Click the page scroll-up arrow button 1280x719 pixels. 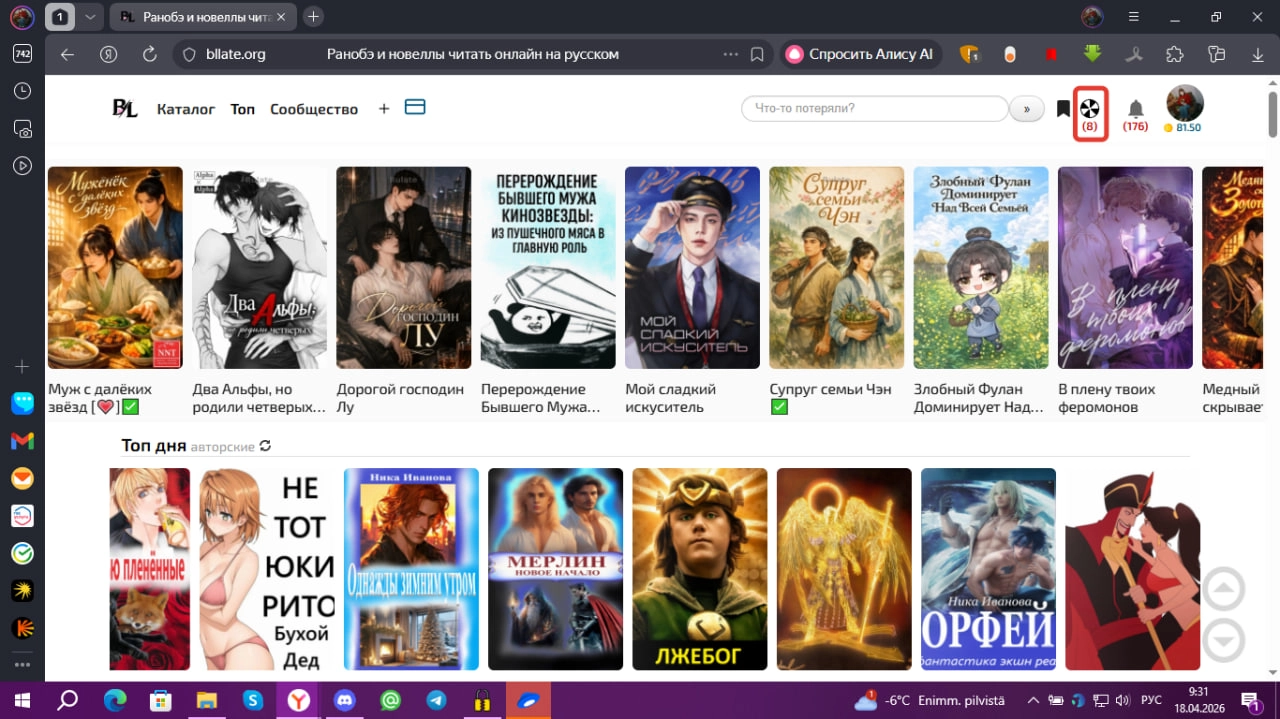[x=1224, y=589]
